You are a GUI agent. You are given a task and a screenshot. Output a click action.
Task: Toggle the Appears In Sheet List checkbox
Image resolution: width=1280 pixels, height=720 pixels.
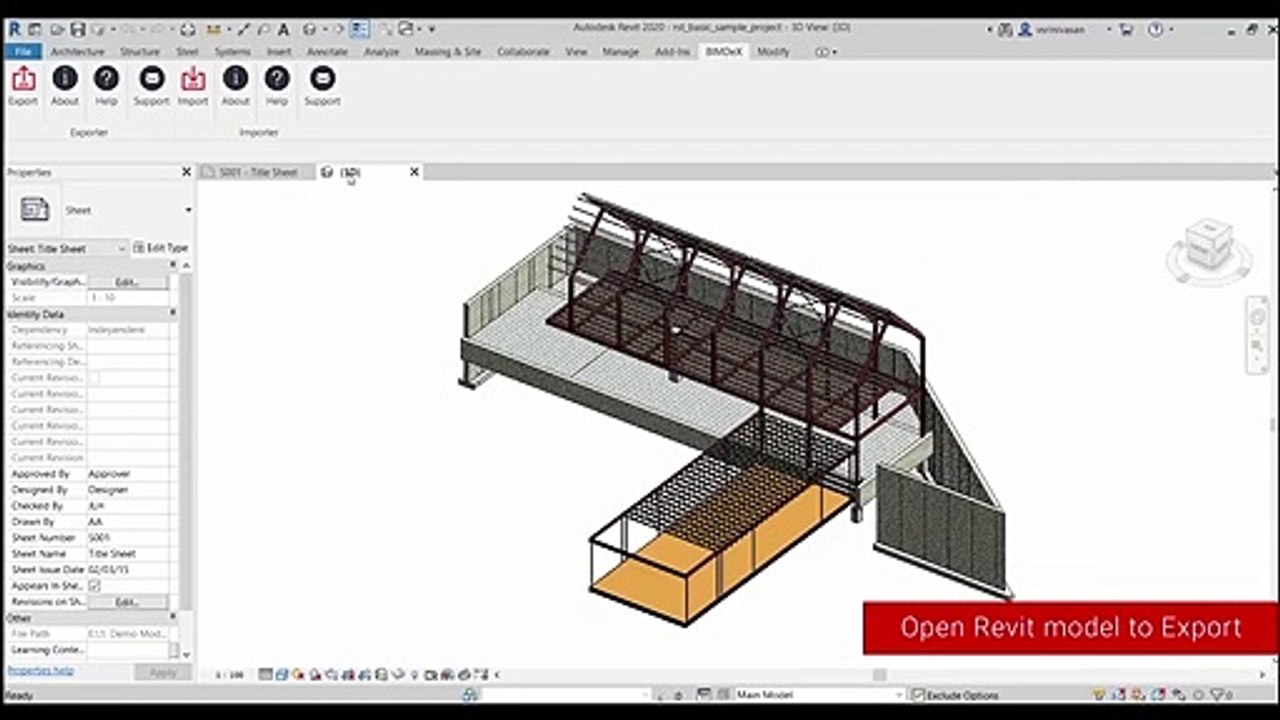click(x=95, y=586)
